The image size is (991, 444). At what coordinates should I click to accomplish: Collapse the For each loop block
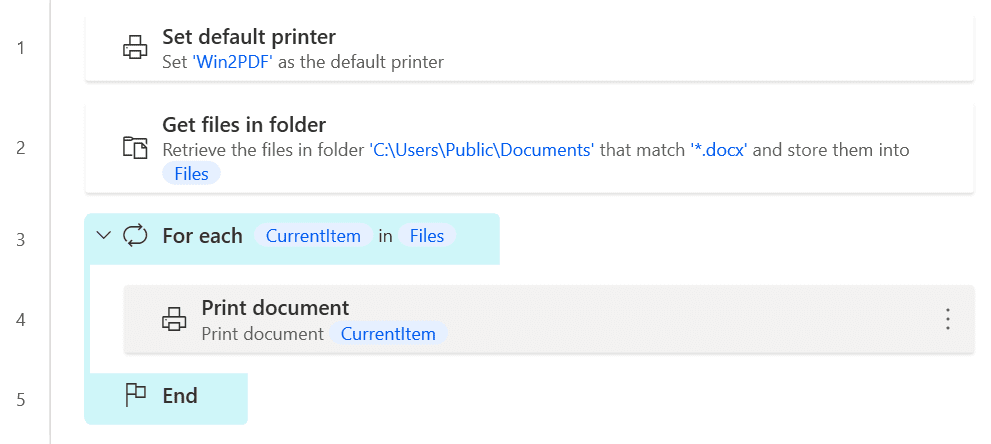coord(102,236)
